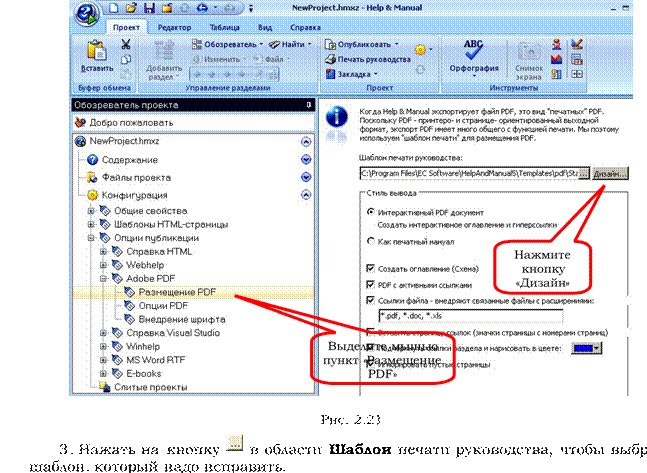Screen dimensions: 647x473
Task: Pin the Обозреватель проекта panel
Action: 309,105
